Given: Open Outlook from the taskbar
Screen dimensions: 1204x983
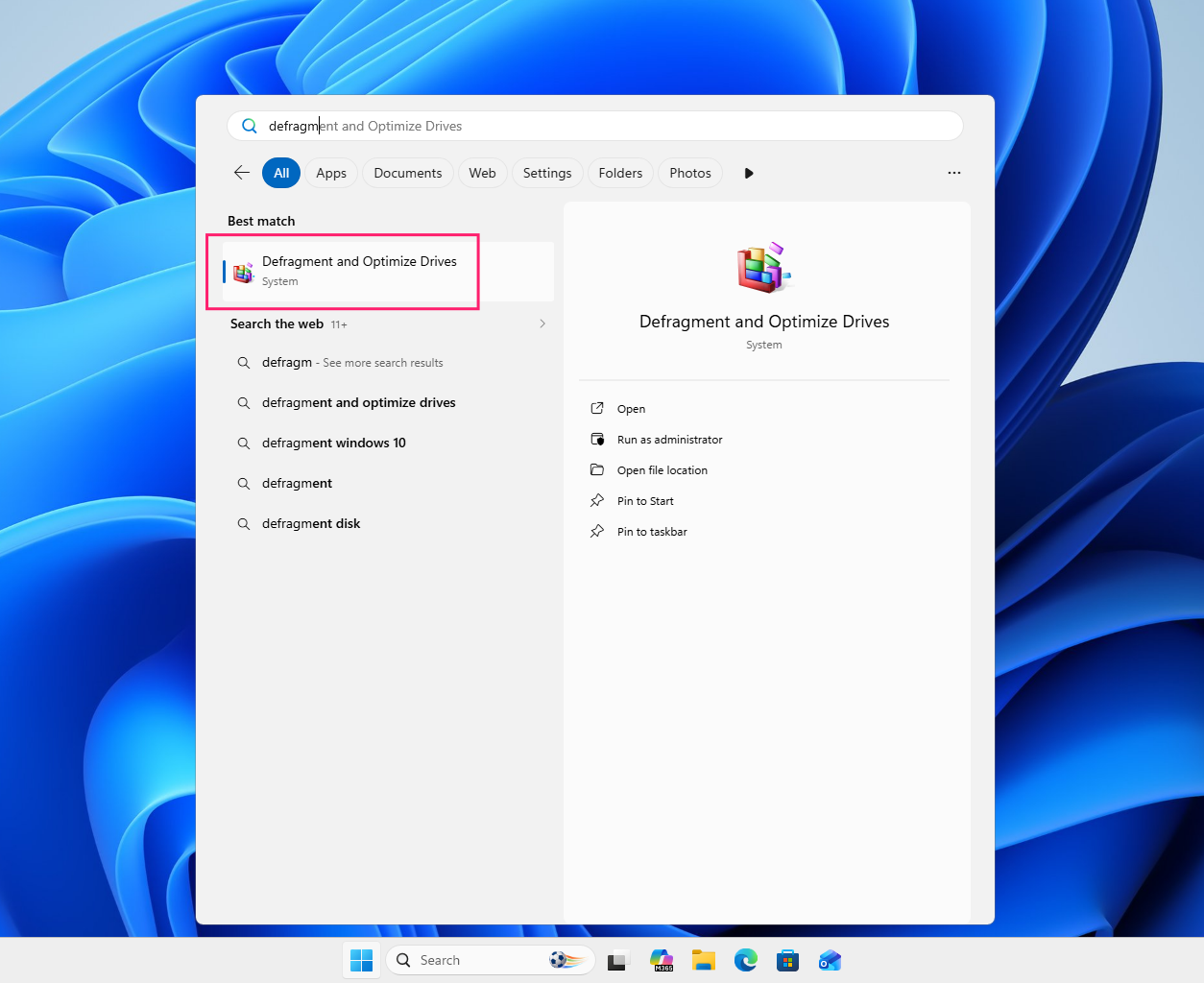Looking at the screenshot, I should (x=830, y=960).
